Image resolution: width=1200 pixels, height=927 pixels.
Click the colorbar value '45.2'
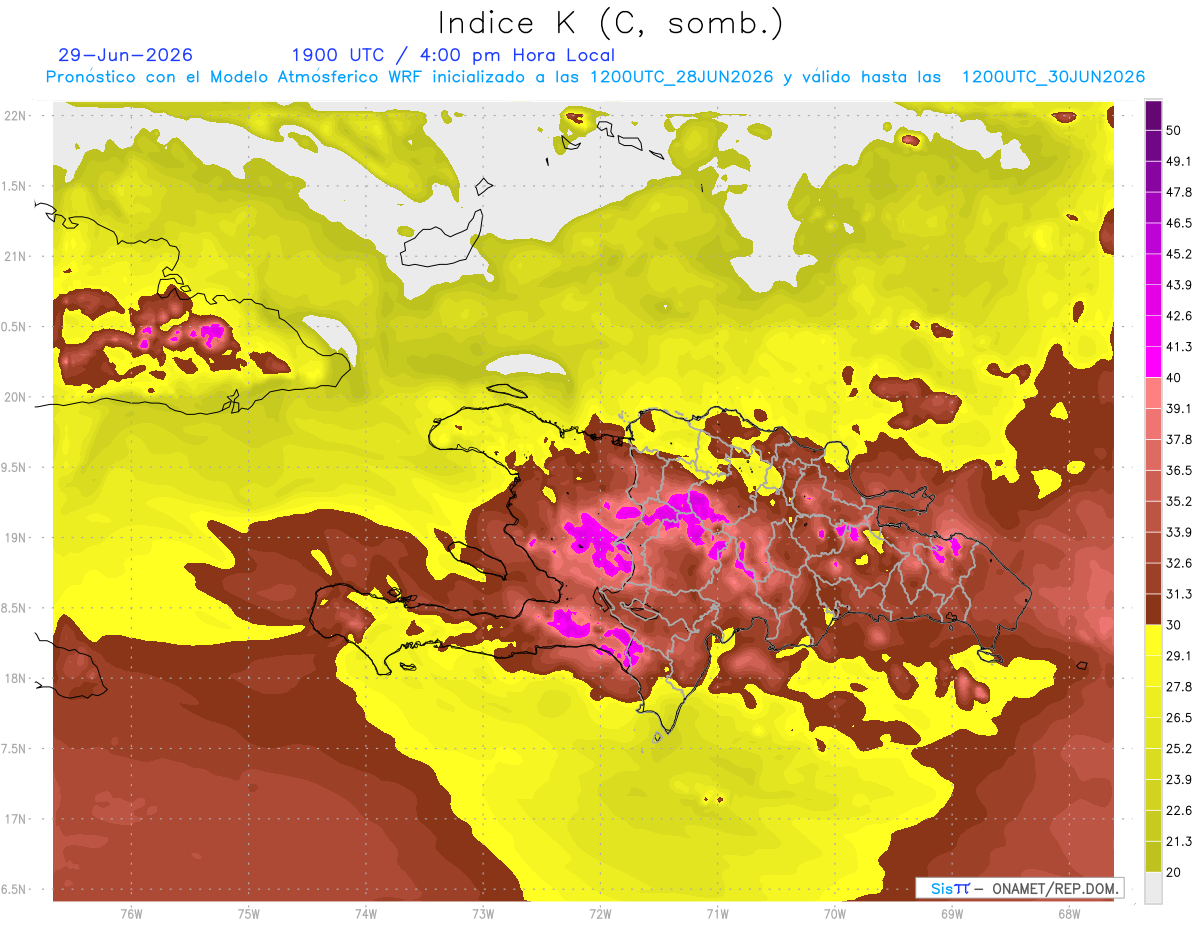[1179, 254]
